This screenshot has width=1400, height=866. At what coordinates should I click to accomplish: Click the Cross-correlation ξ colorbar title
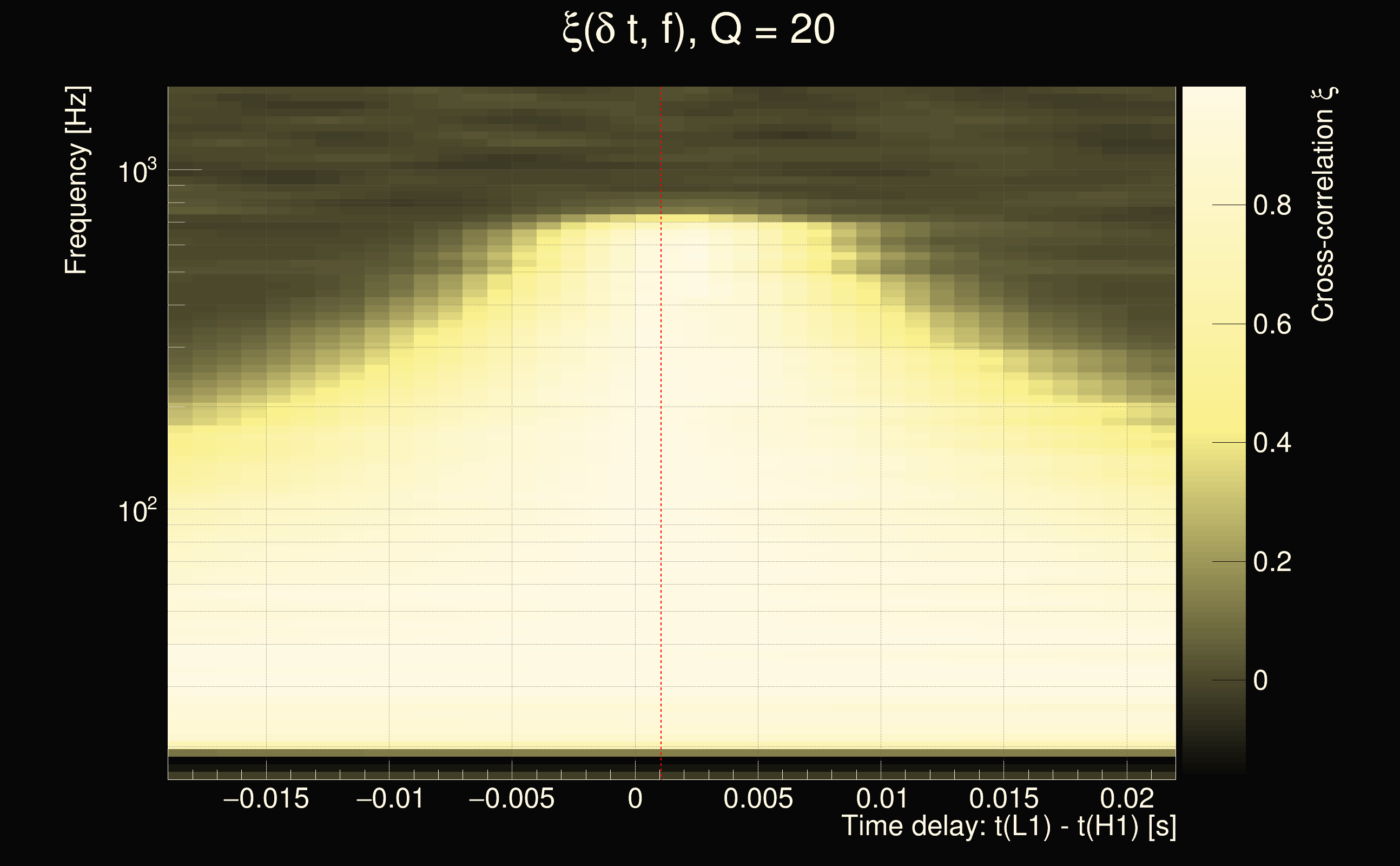pos(1323,204)
